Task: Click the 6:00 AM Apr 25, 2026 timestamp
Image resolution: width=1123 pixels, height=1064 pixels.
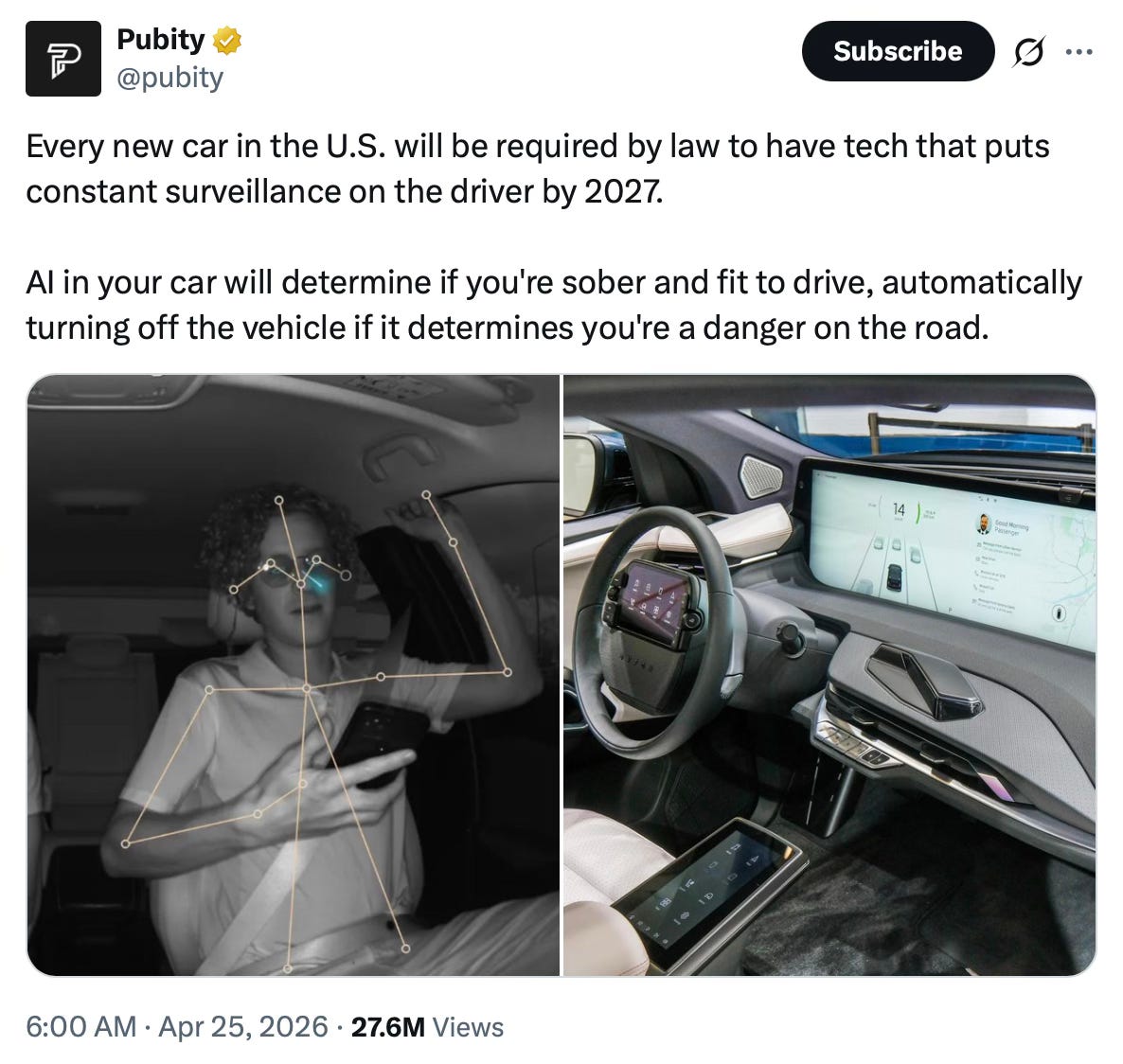Action: pos(177,1026)
